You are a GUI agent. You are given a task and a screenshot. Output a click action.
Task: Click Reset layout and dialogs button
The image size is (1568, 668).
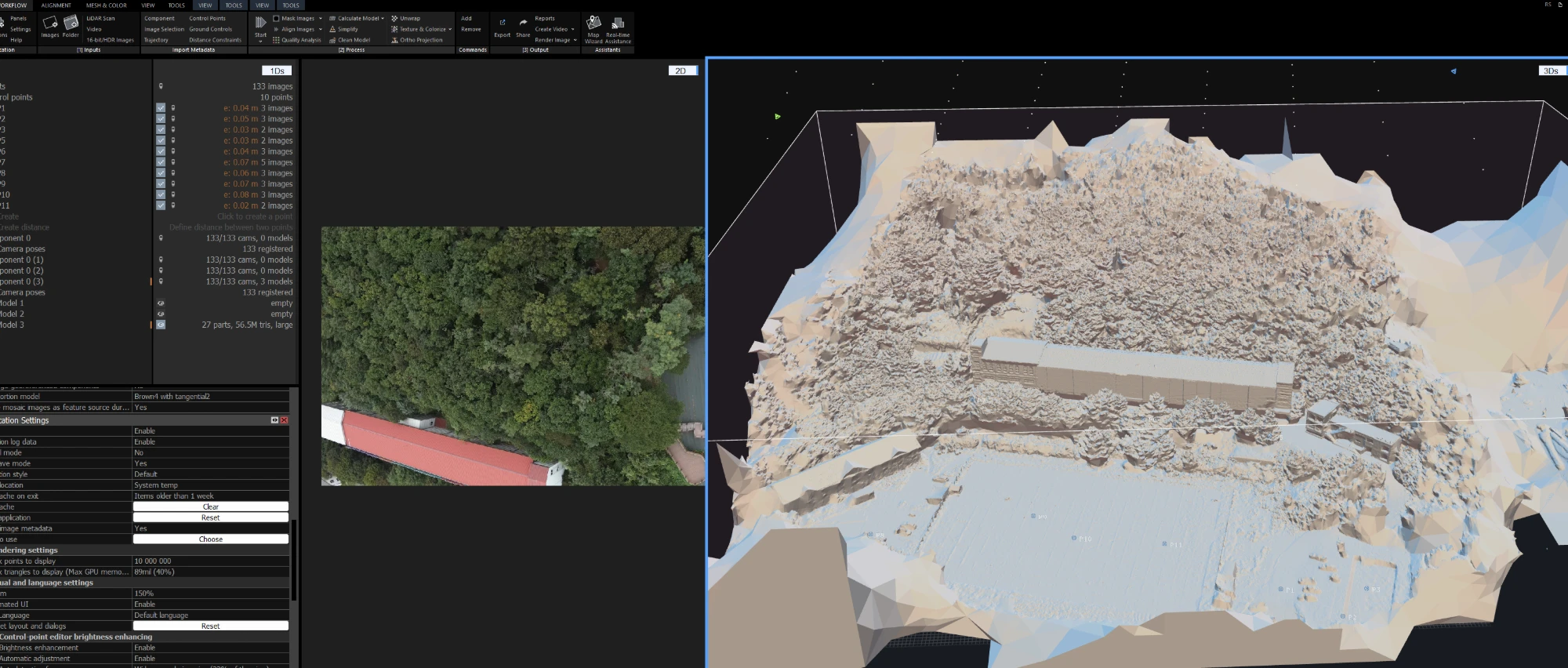coord(211,626)
